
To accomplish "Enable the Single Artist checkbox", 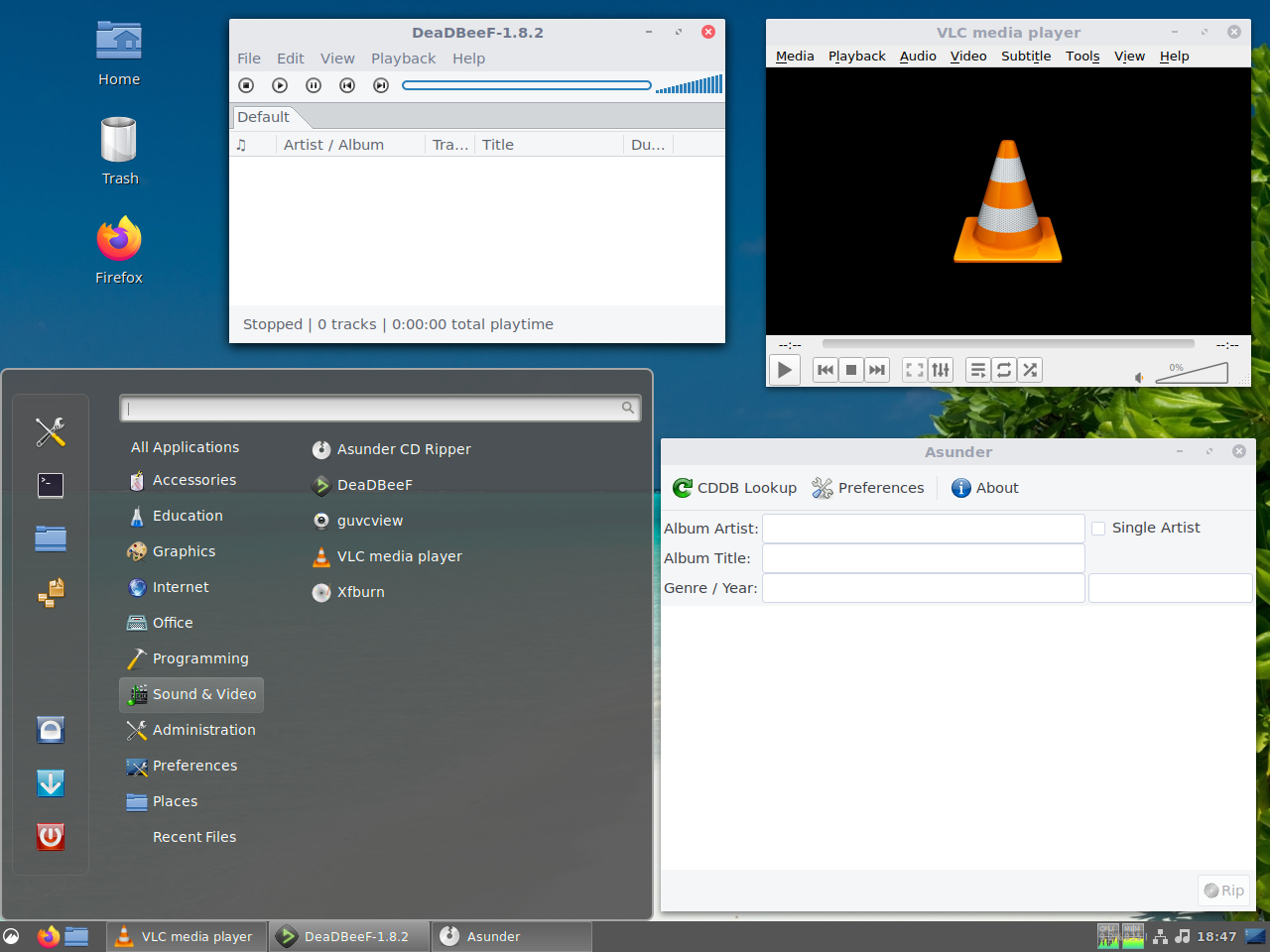I will 1098,529.
